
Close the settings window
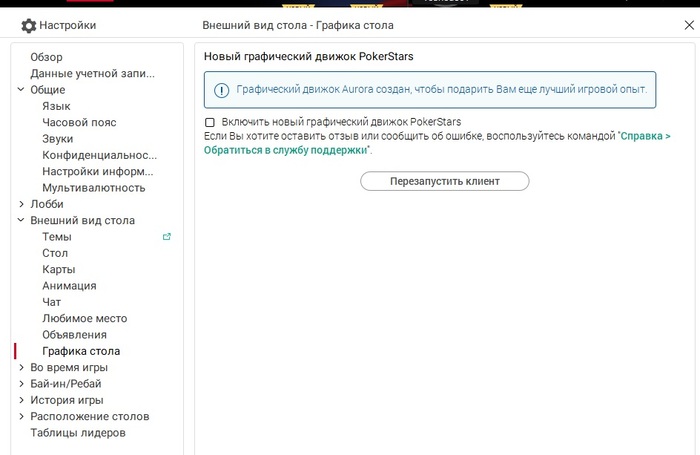coord(689,25)
